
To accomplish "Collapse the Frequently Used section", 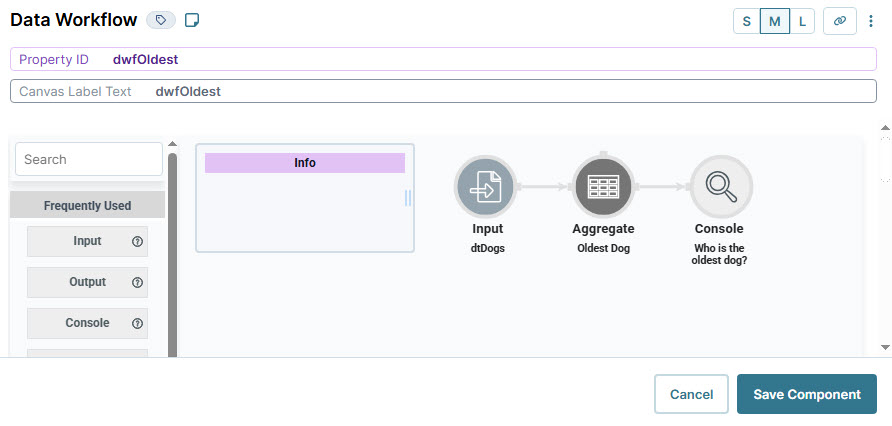I will [x=88, y=205].
